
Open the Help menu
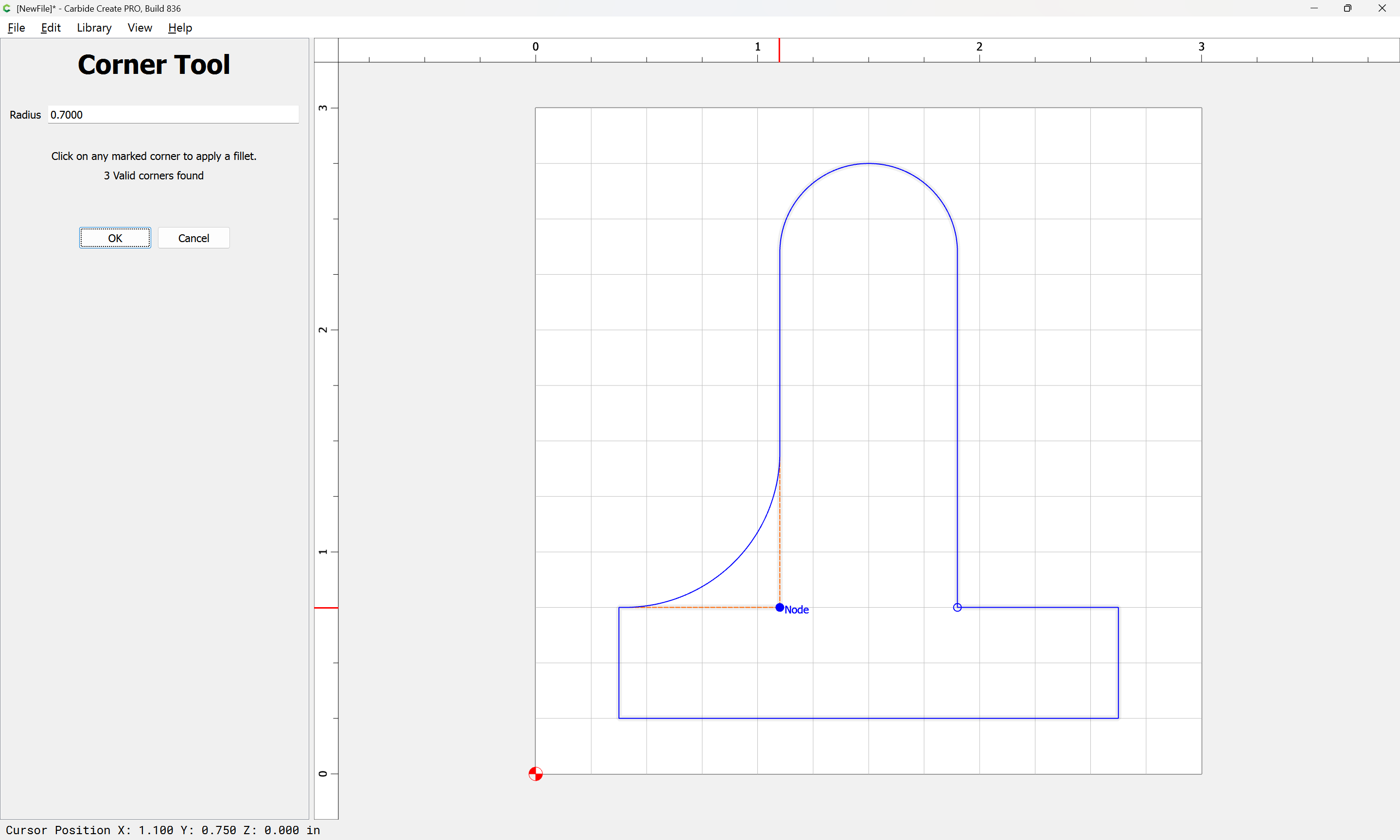point(180,28)
